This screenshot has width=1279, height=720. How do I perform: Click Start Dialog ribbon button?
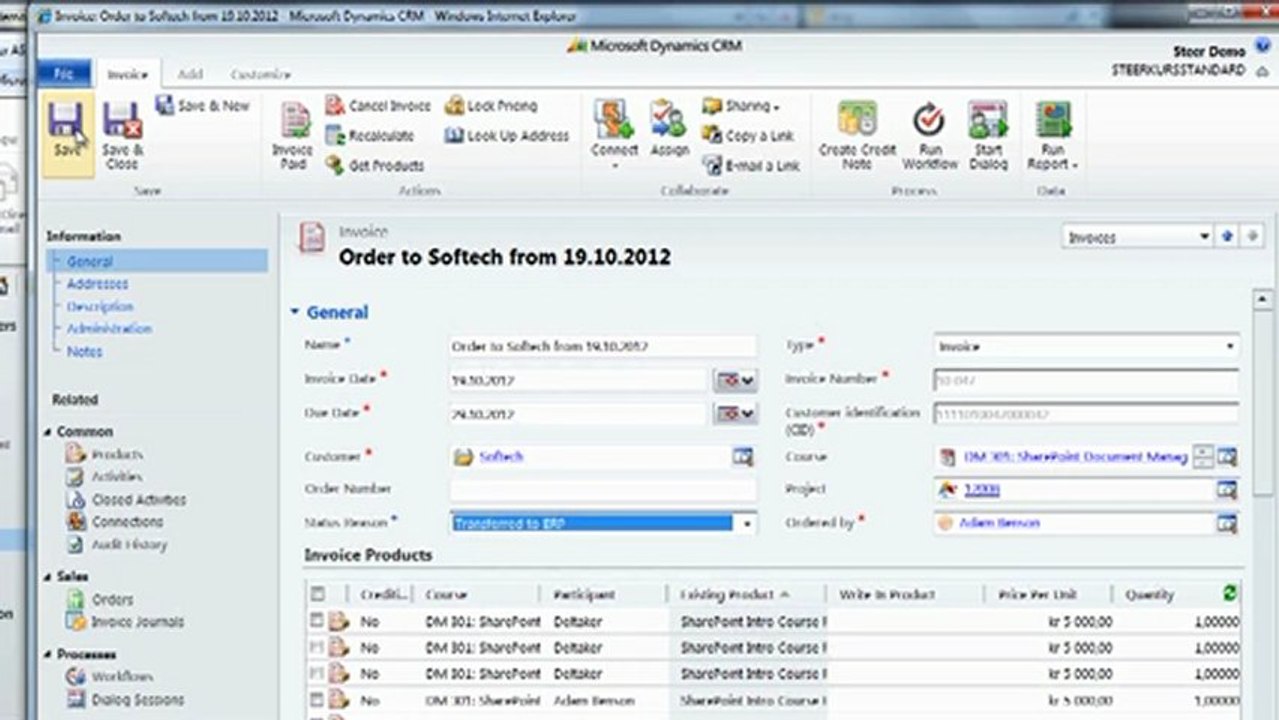click(988, 135)
